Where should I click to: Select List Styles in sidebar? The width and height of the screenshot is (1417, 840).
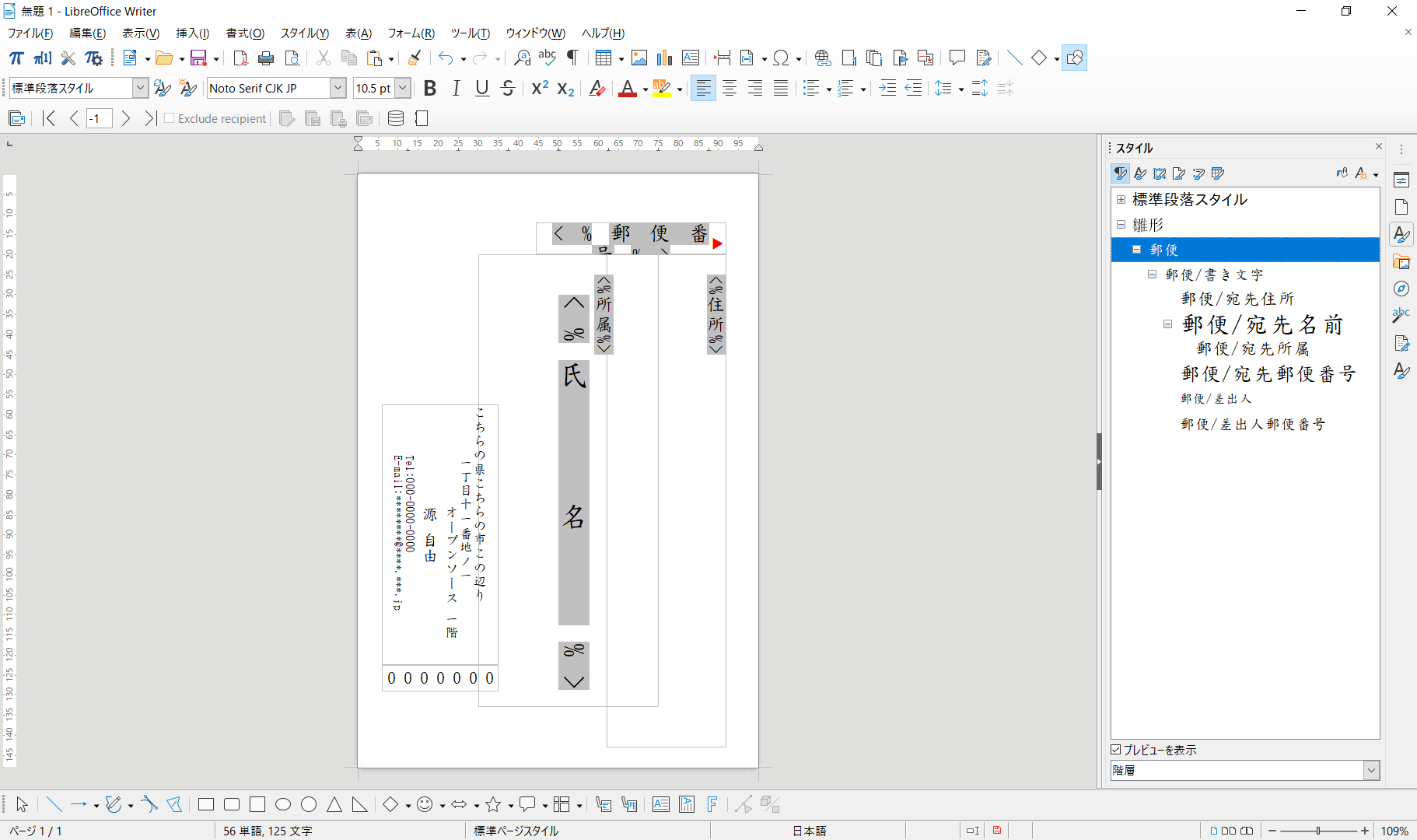point(1198,173)
